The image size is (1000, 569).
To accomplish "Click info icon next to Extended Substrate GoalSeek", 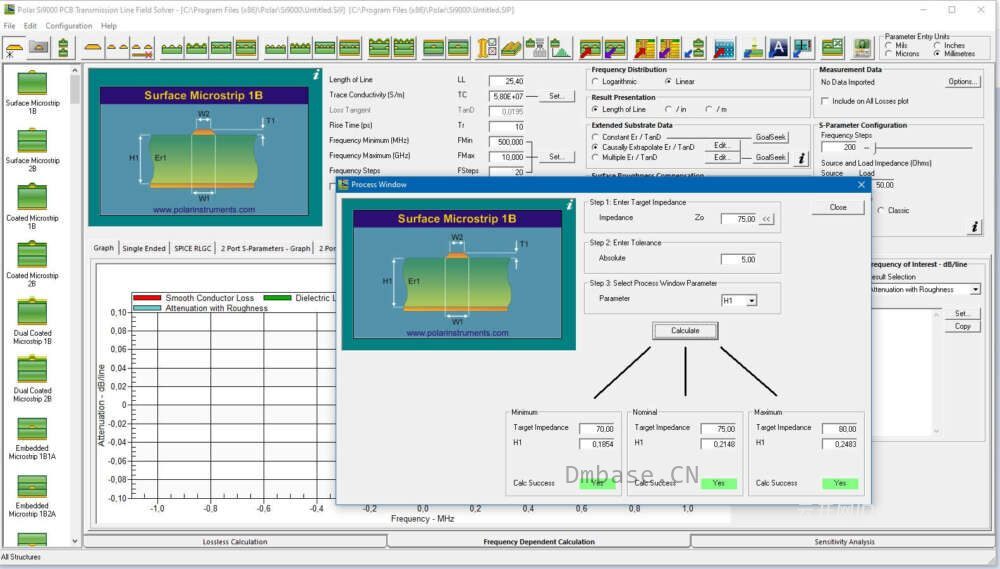I will [x=802, y=158].
